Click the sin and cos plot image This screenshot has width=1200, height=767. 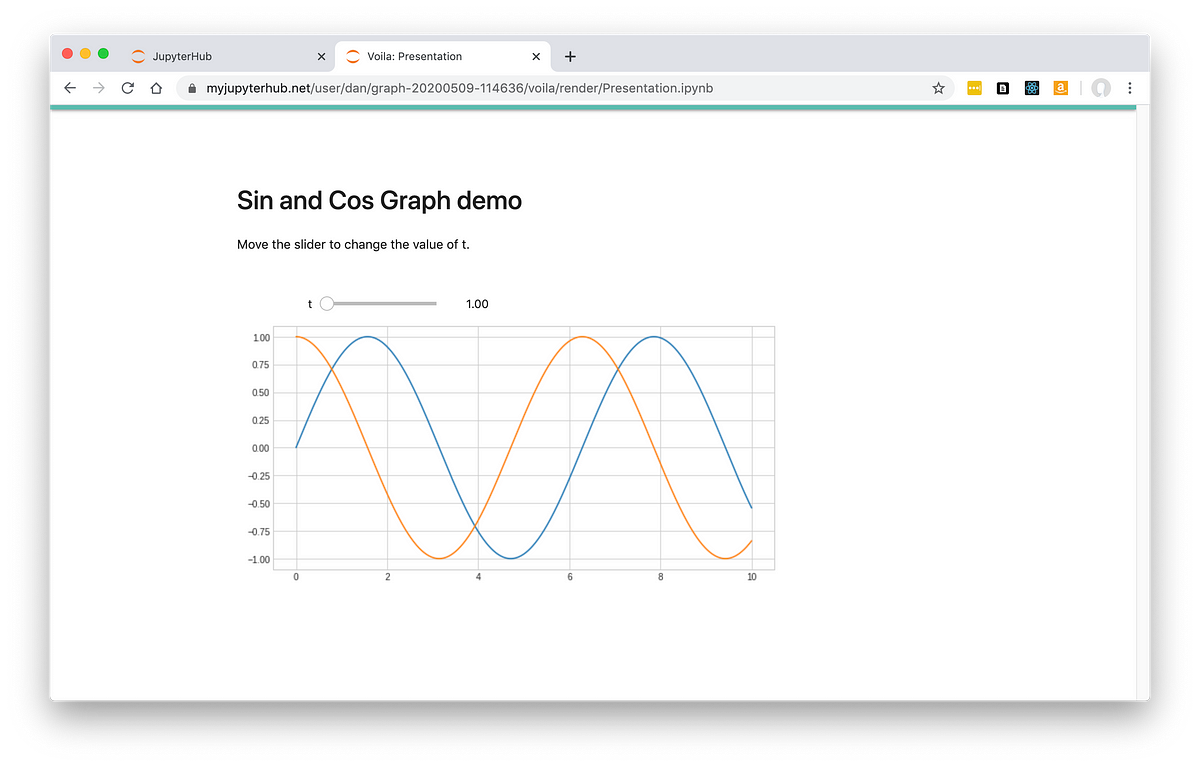point(510,455)
